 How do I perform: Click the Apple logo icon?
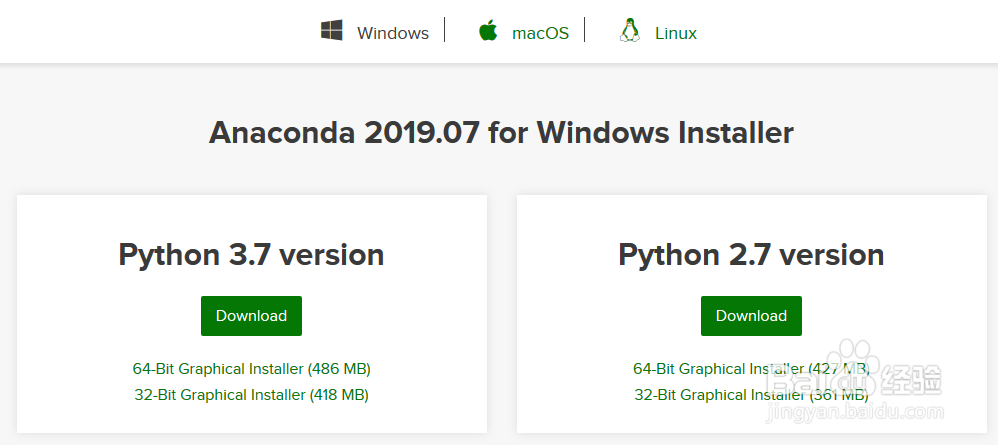[488, 30]
